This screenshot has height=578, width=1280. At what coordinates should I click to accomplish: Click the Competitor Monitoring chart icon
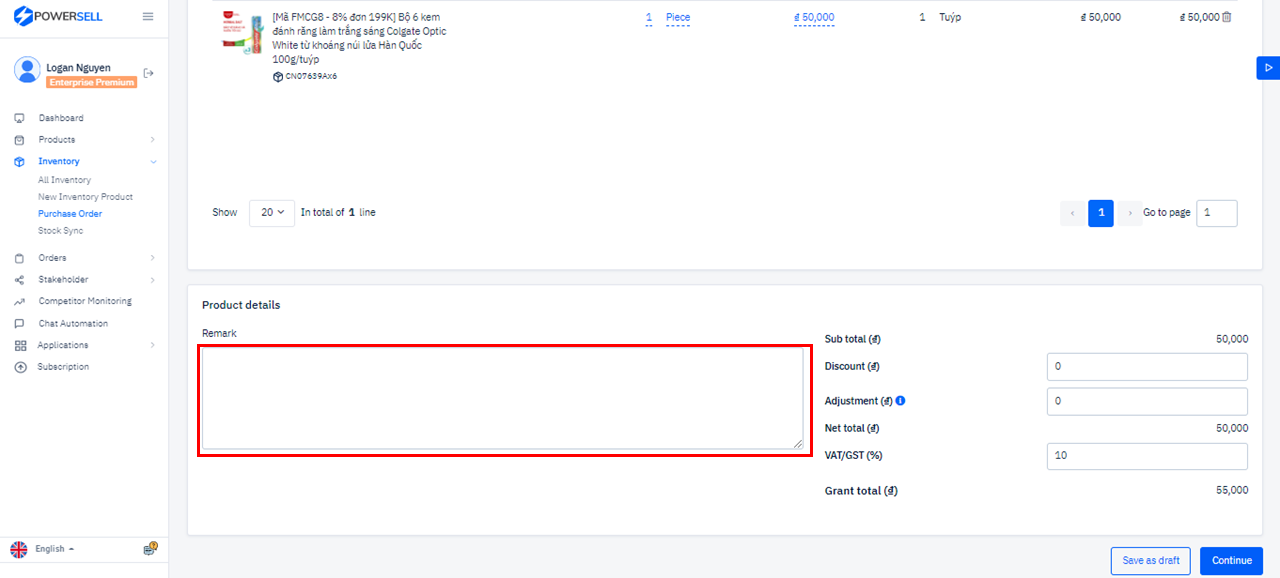coord(19,302)
